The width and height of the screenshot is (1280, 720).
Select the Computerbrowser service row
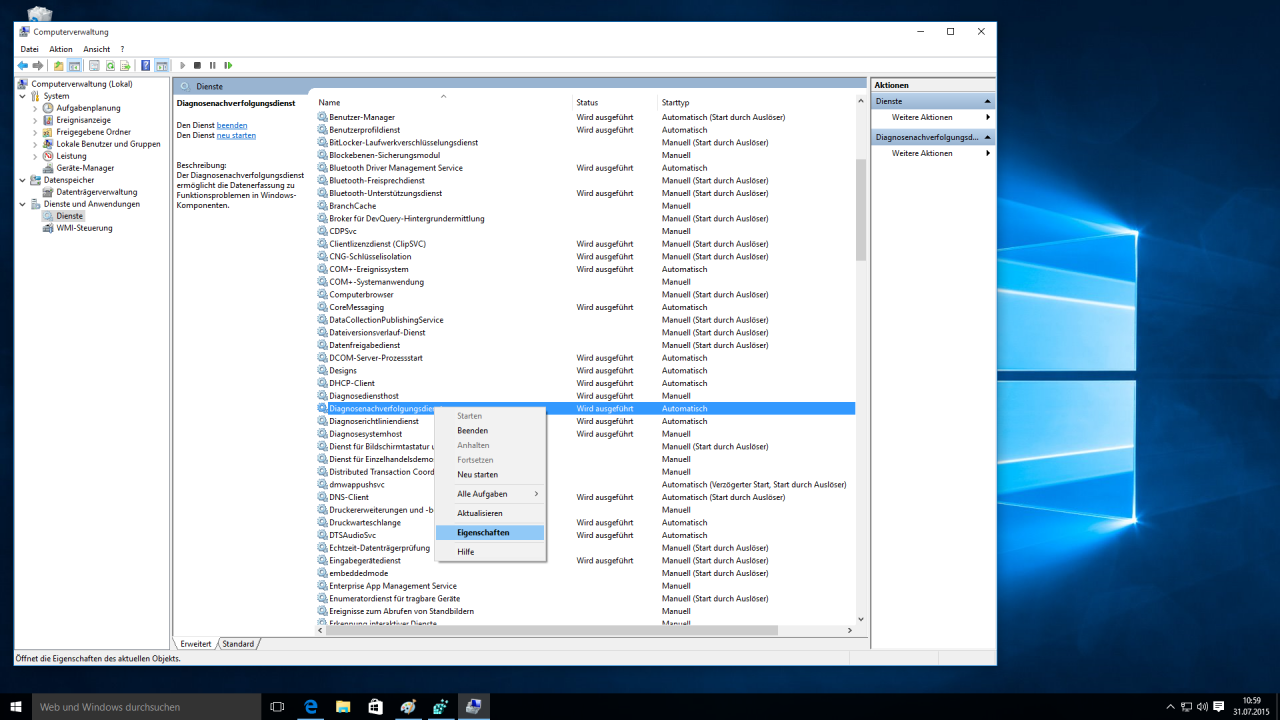[586, 295]
